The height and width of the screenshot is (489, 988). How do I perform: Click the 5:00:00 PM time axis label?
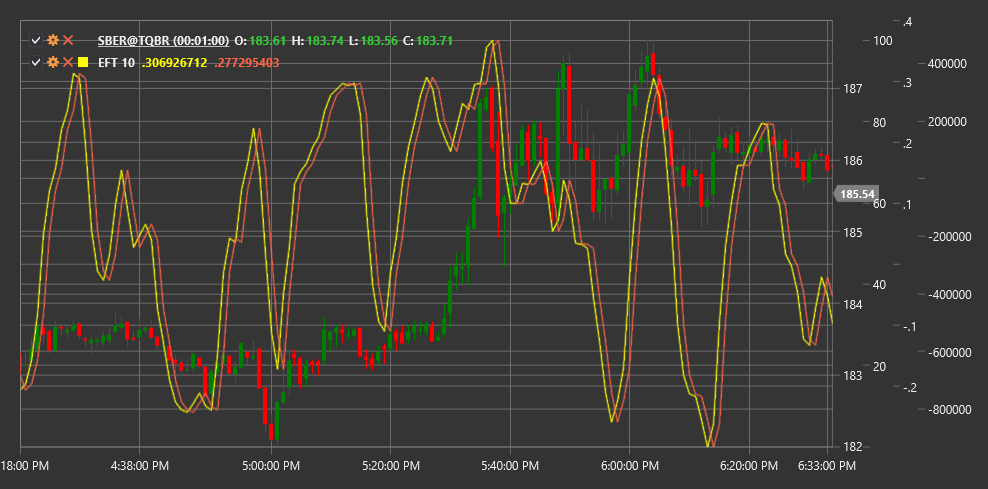pyautogui.click(x=271, y=466)
